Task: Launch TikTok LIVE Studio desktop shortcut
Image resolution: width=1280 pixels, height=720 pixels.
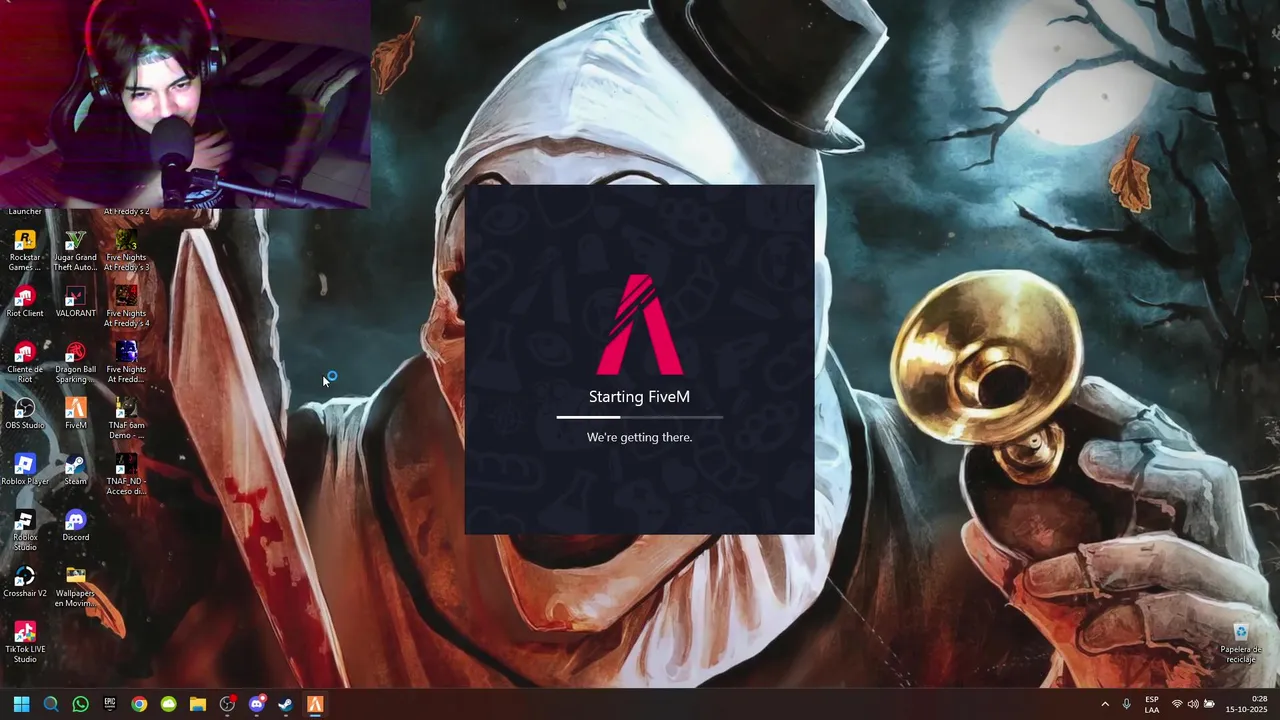Action: [25, 643]
